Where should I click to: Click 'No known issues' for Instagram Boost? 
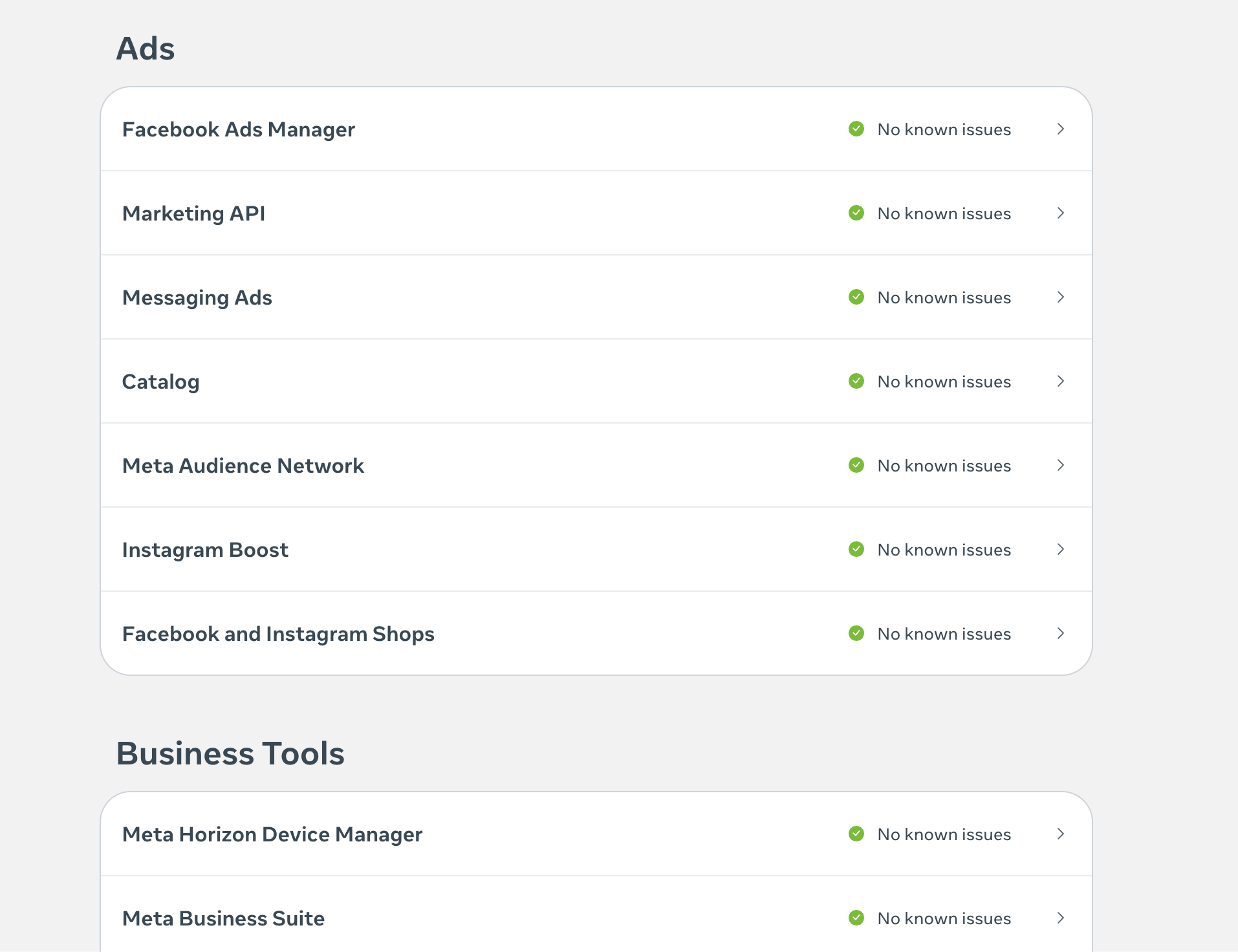(x=944, y=550)
